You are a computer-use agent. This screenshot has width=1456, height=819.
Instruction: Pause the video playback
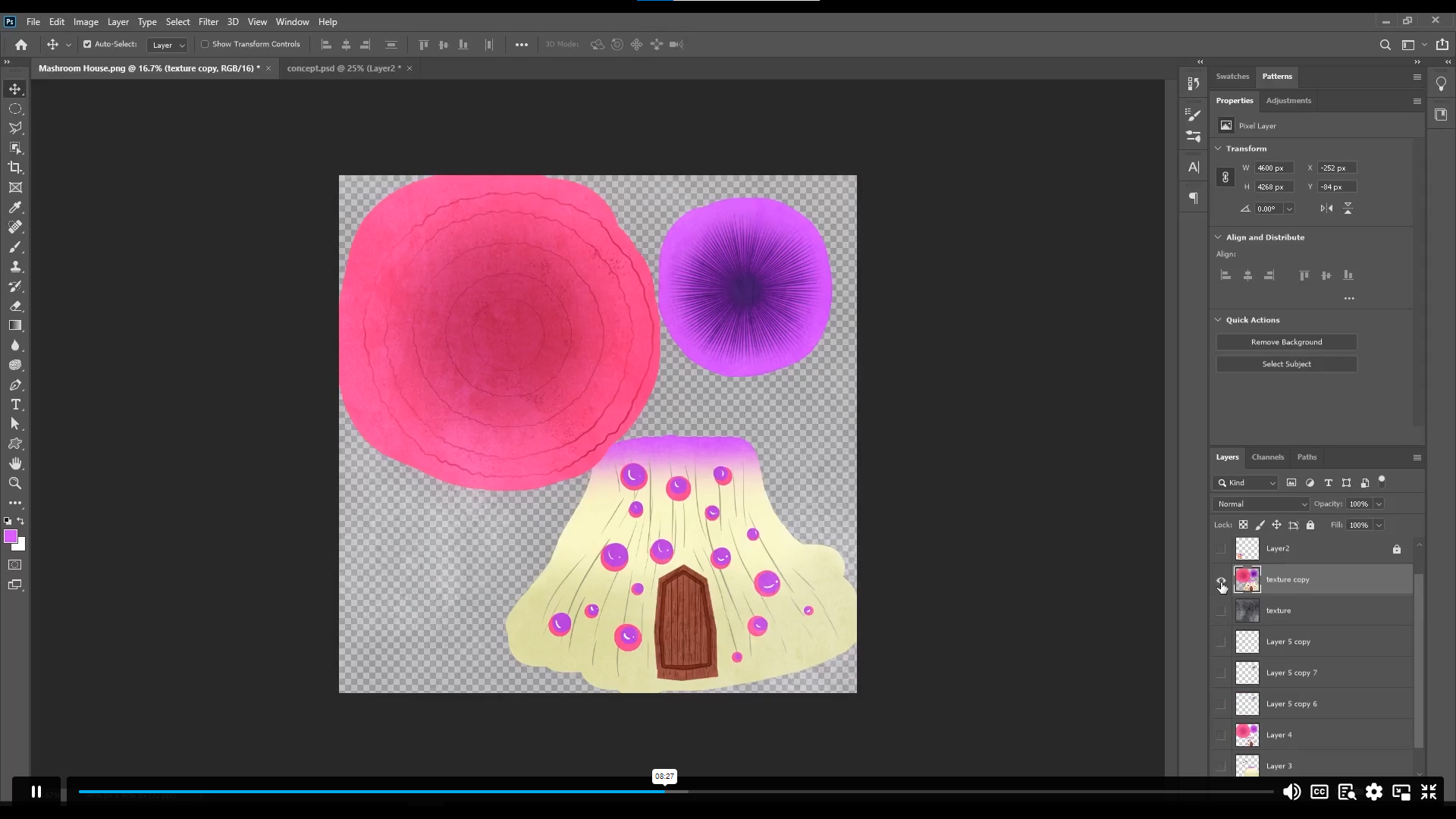35,791
